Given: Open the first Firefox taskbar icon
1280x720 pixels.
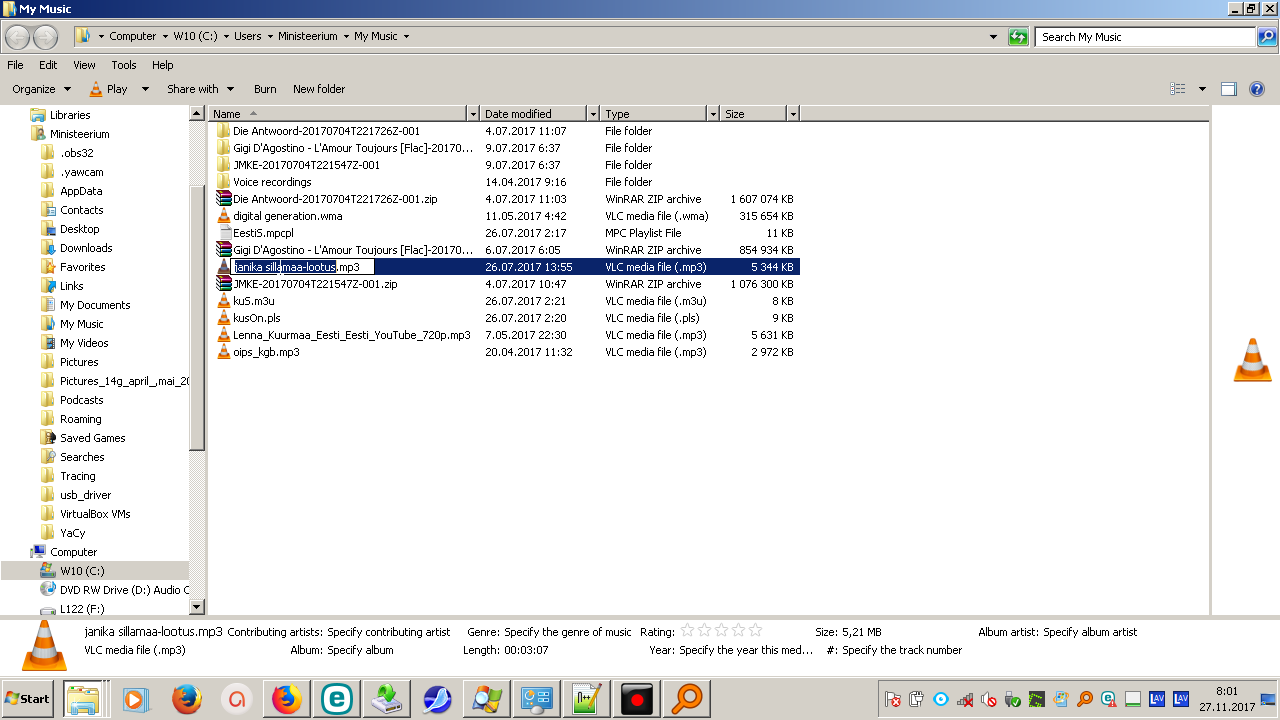Looking at the screenshot, I should 186,699.
